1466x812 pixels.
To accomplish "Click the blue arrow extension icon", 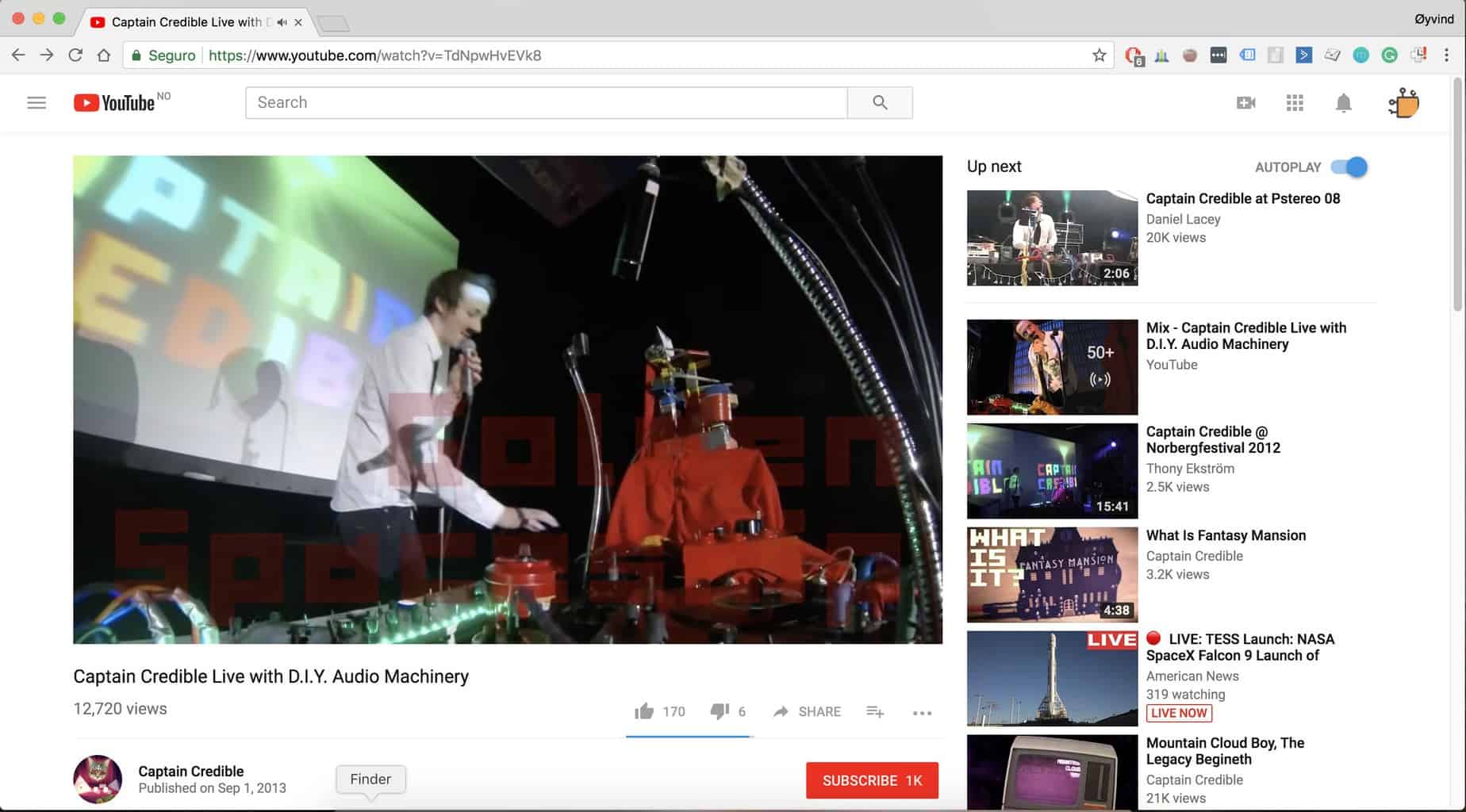I will (x=1303, y=56).
